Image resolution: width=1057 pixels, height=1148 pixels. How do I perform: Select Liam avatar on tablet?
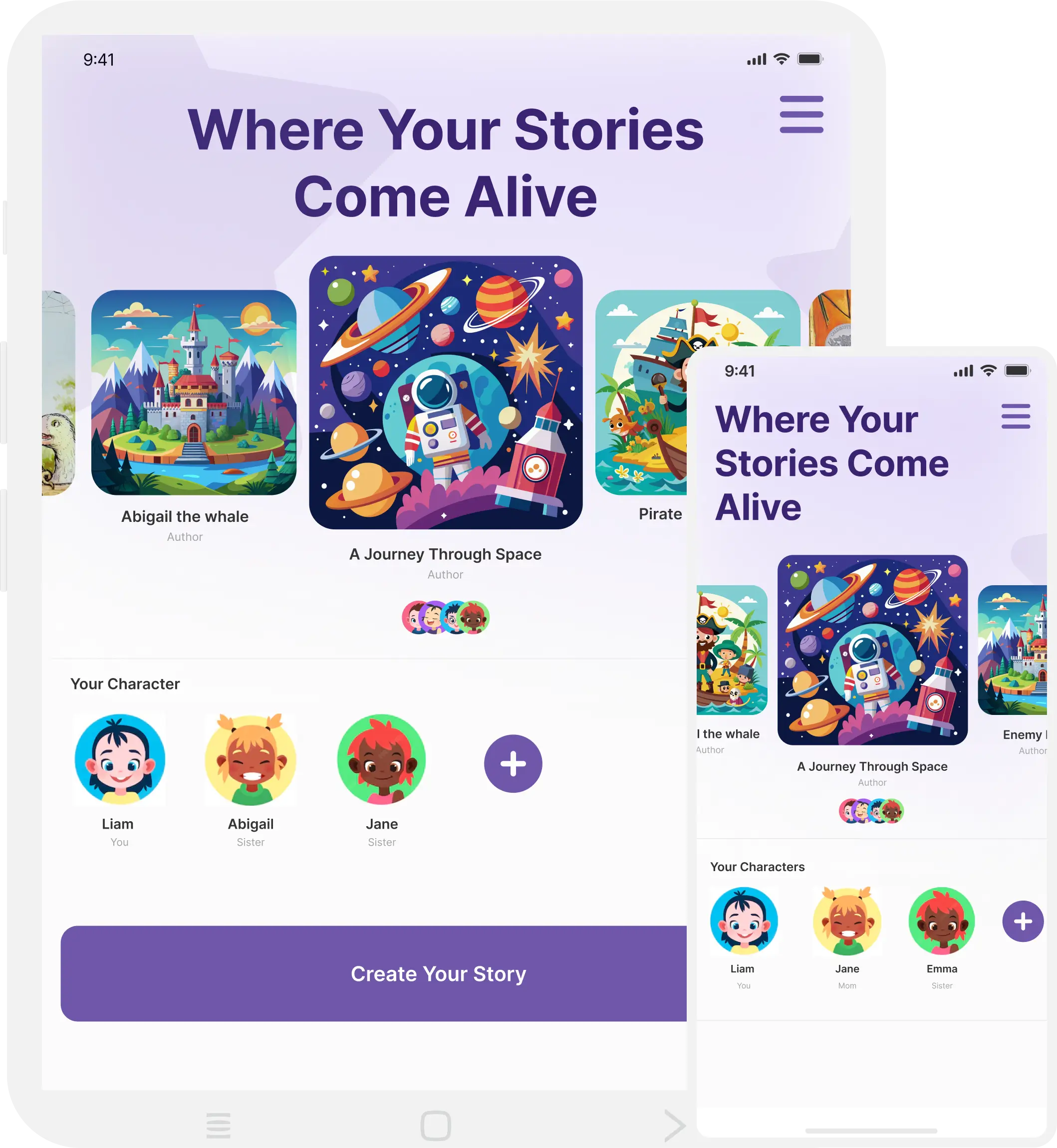120,759
